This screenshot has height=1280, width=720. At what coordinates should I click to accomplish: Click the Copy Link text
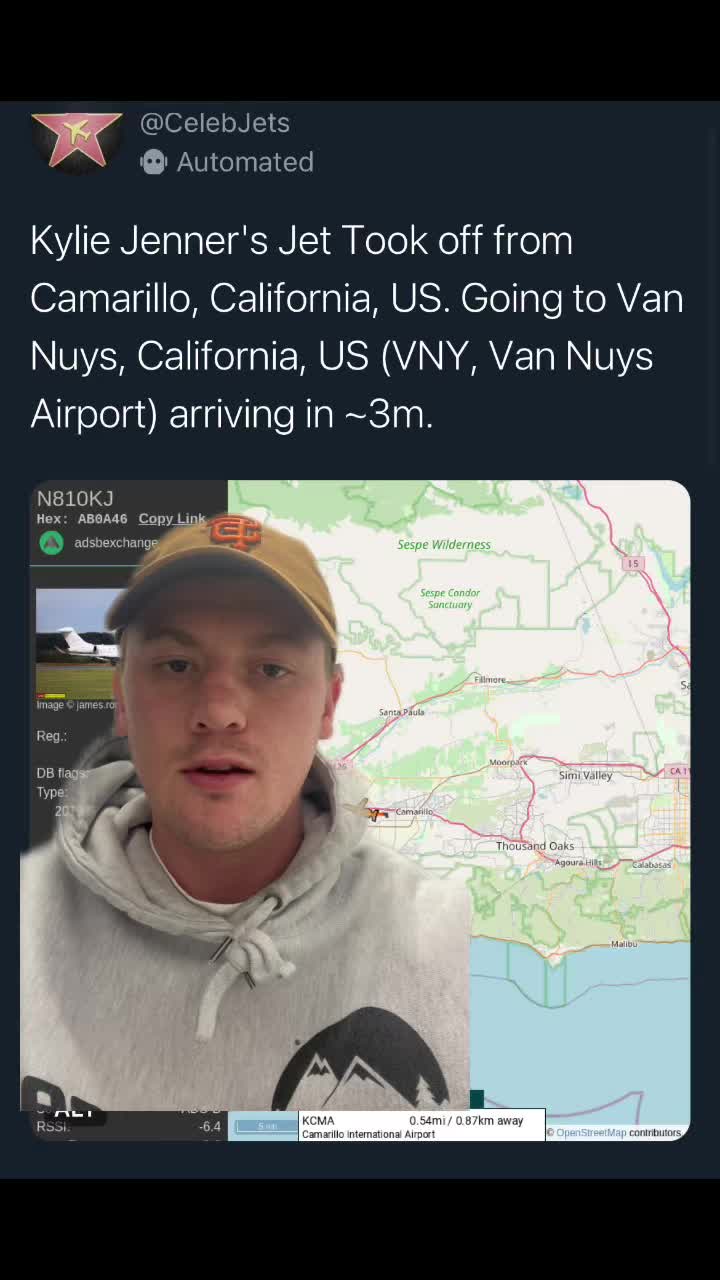coord(171,519)
